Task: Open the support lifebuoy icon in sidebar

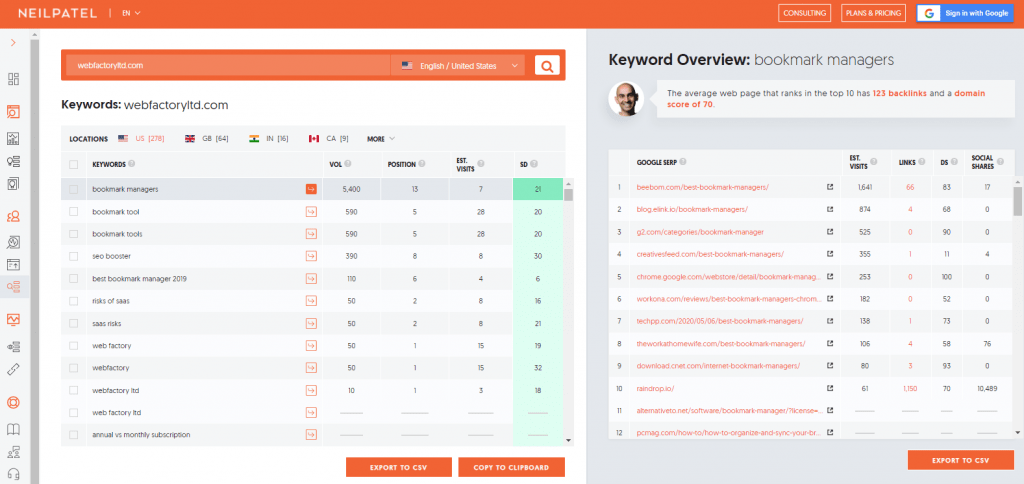Action: 13,402
